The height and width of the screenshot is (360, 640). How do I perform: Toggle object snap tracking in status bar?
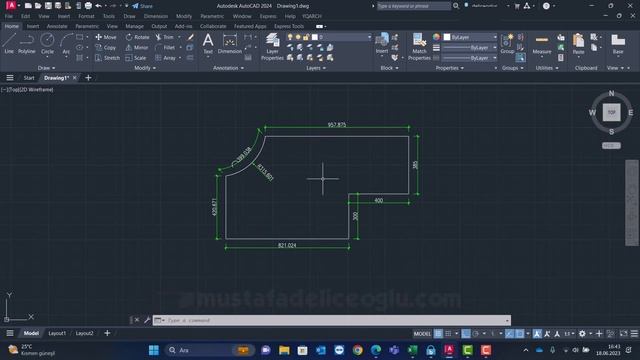coord(509,333)
